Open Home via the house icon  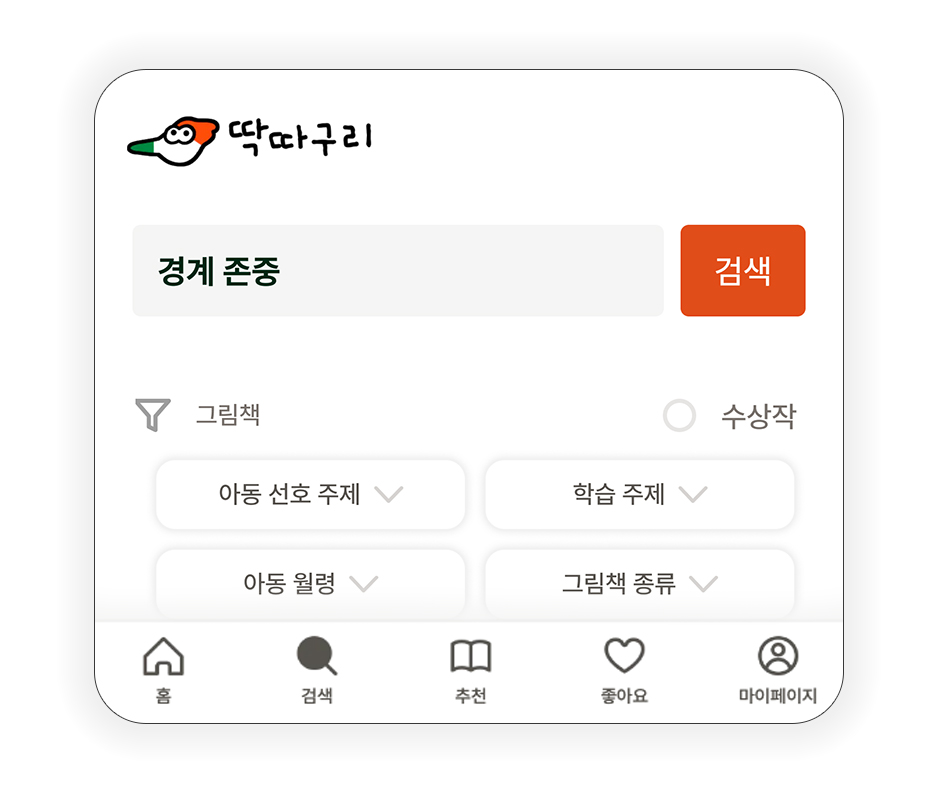pyautogui.click(x=163, y=656)
